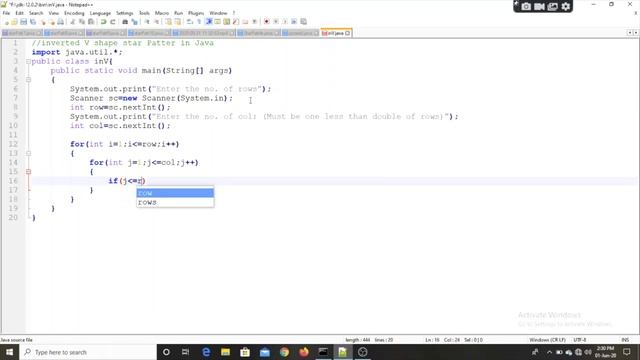
Task: Click the Save Recorded Macro icon
Action: (303, 22)
